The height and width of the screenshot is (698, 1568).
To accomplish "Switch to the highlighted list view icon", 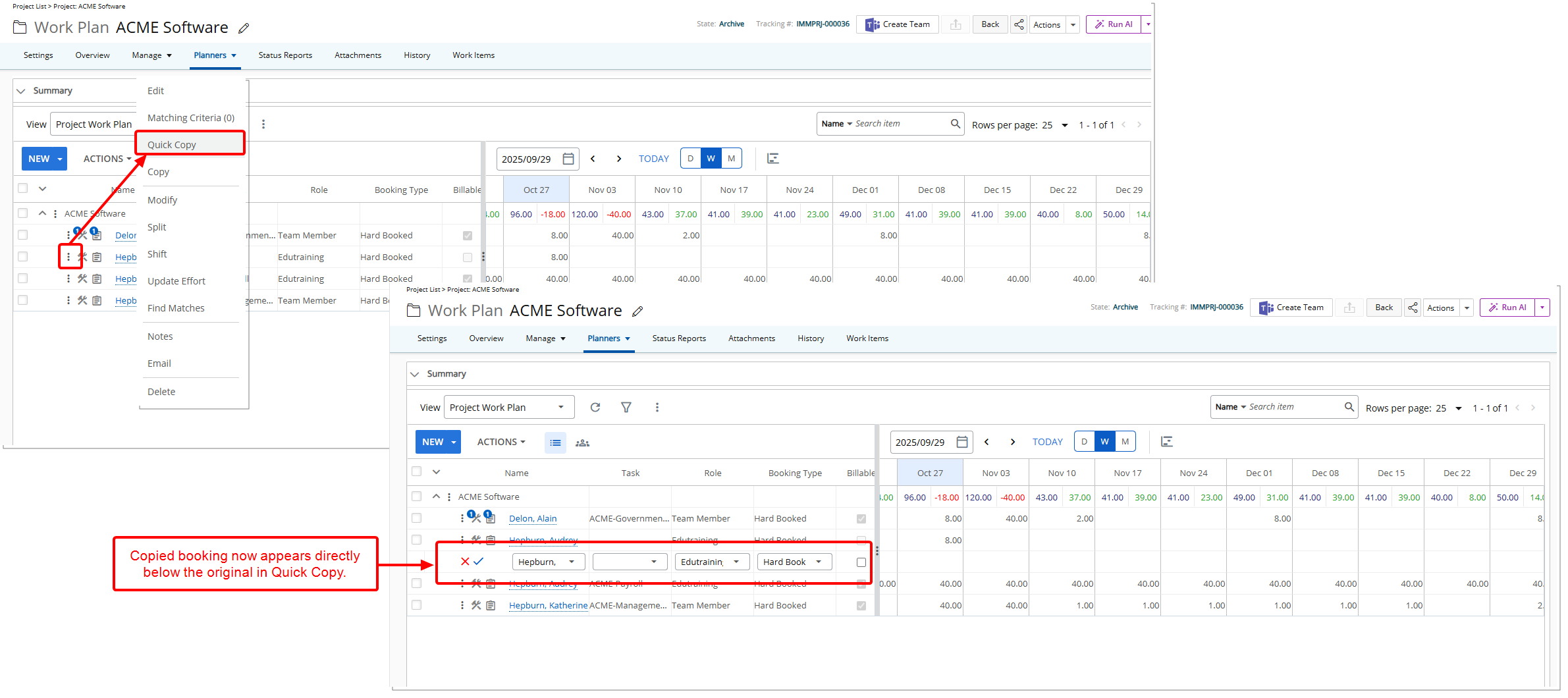I will tap(555, 443).
